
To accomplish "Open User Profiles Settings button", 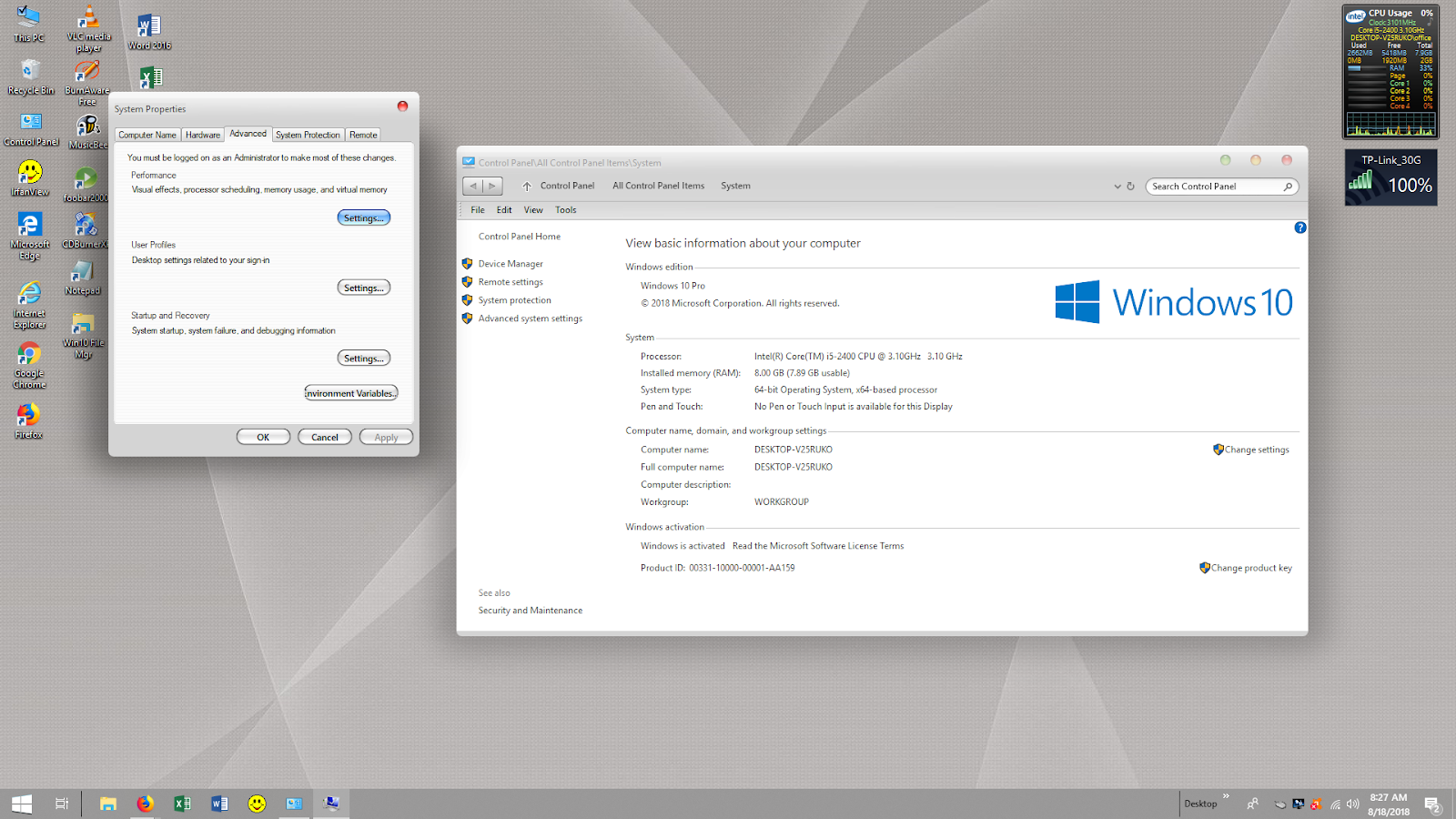I will tap(364, 288).
